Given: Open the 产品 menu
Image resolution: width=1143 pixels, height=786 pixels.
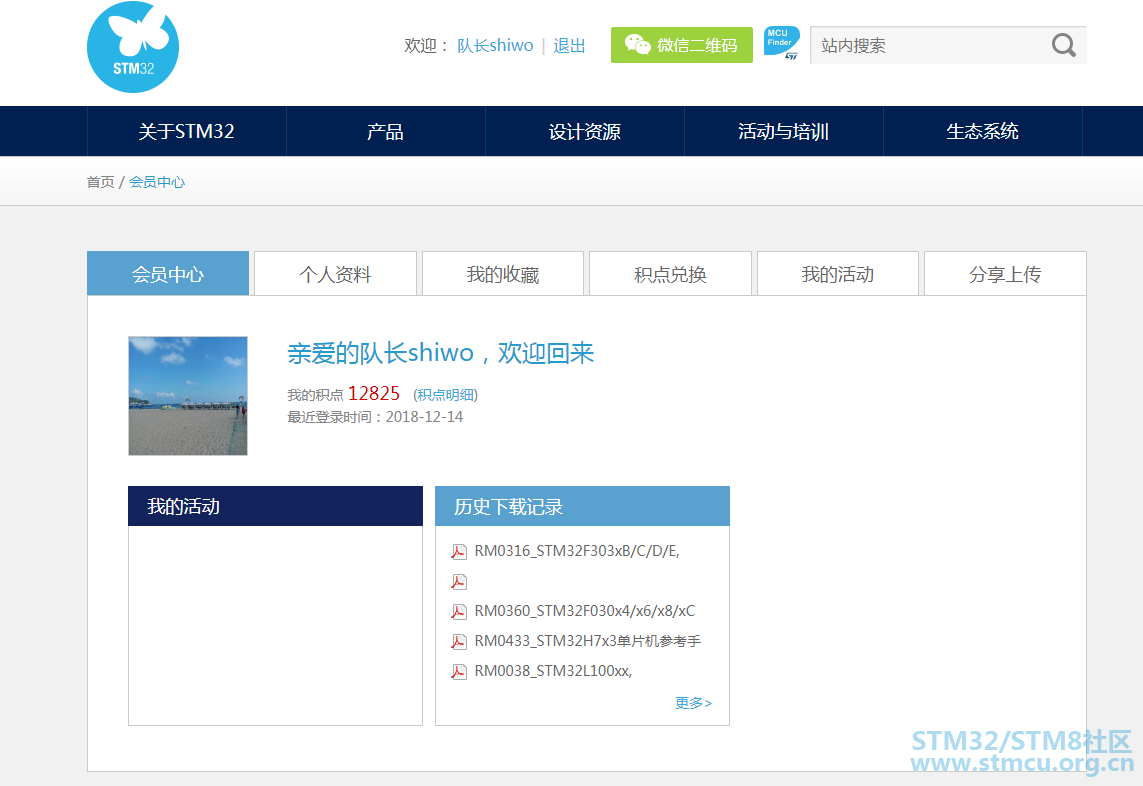Looking at the screenshot, I should tap(386, 131).
